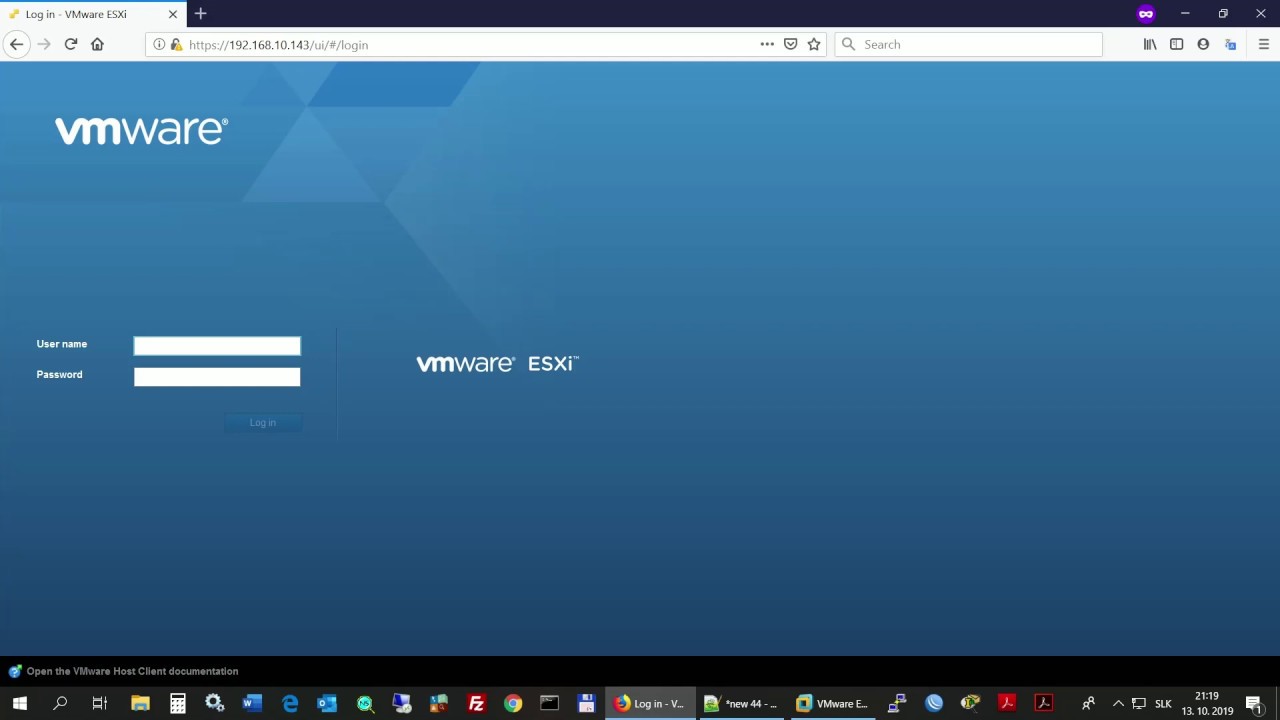Open the Settings gear taskbar icon
Viewport: 1280px width, 720px height.
pos(215,703)
